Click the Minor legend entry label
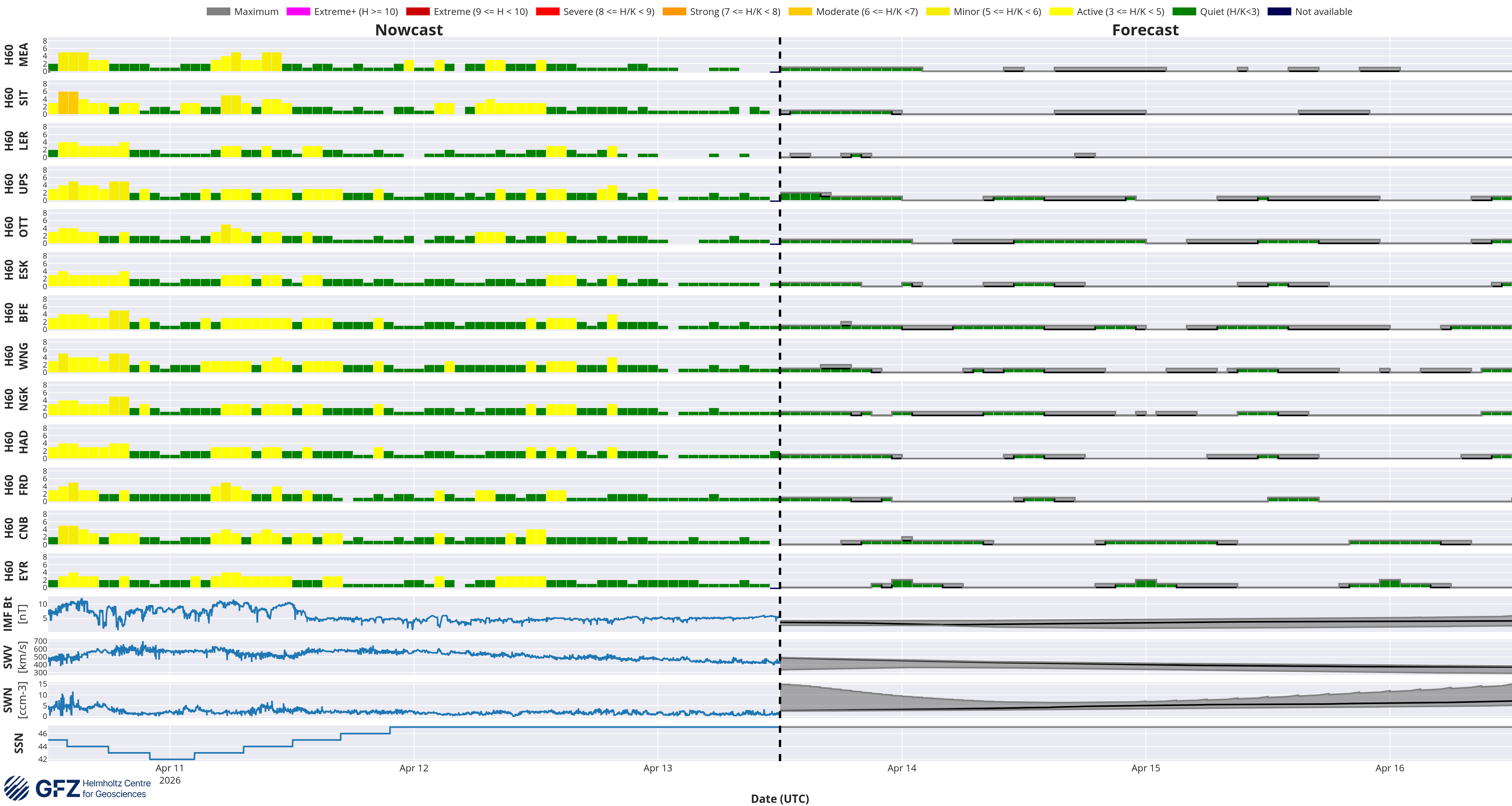The height and width of the screenshot is (806, 1512). (997, 12)
